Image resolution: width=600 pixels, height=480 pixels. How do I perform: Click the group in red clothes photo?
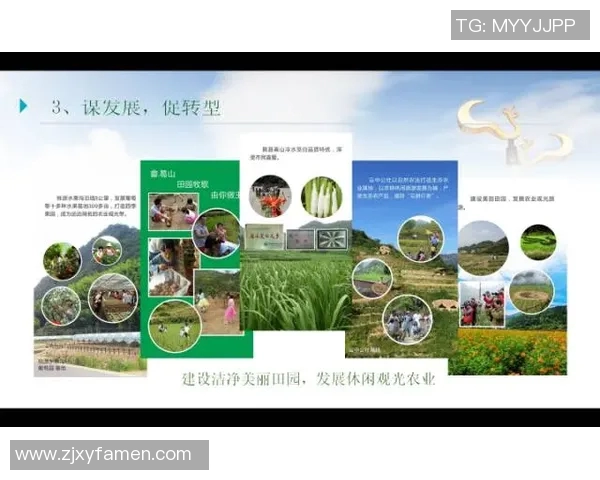482,305
